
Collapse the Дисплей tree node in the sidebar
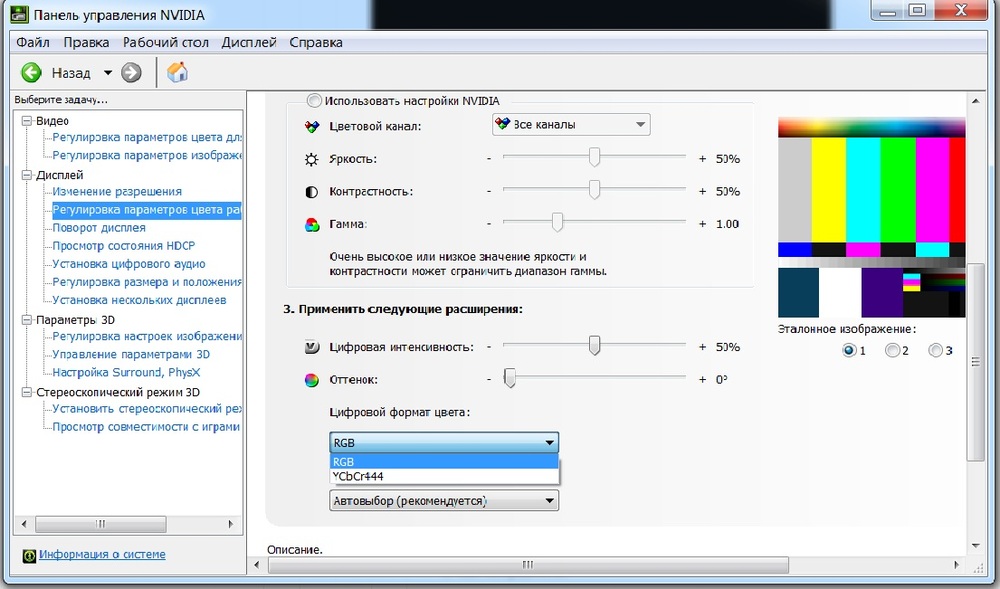point(27,175)
